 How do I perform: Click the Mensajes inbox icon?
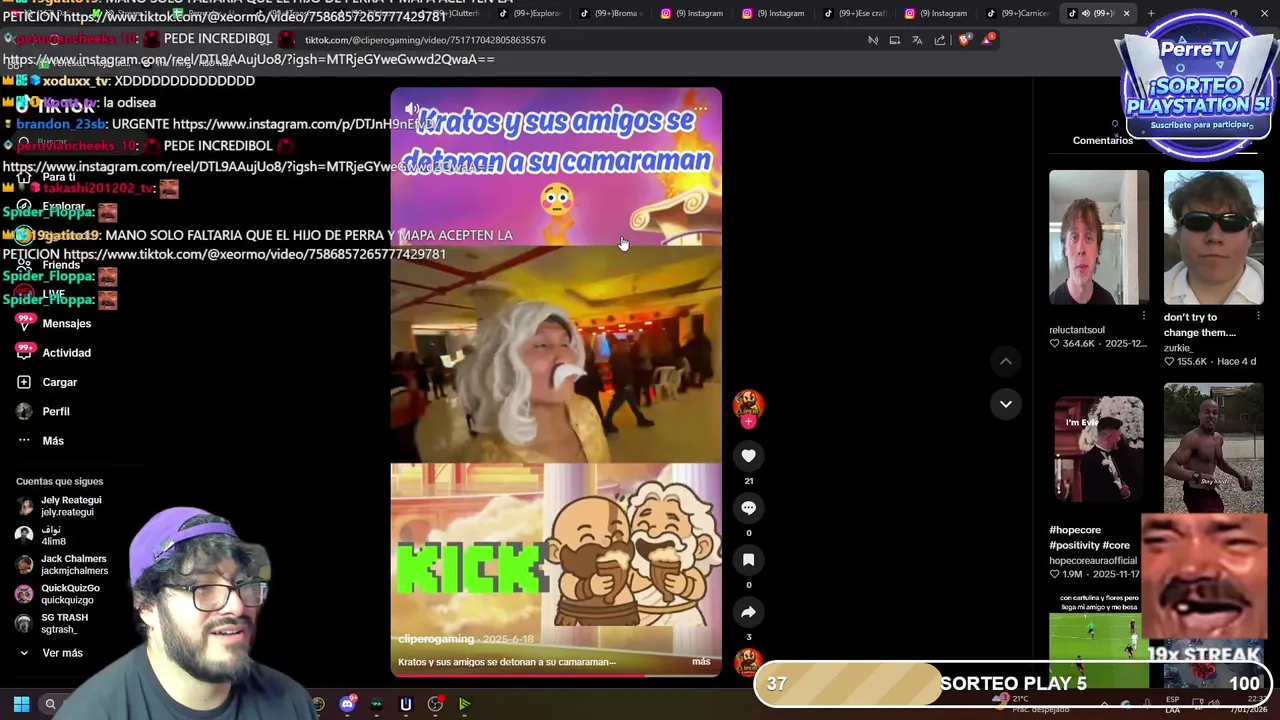(24, 323)
